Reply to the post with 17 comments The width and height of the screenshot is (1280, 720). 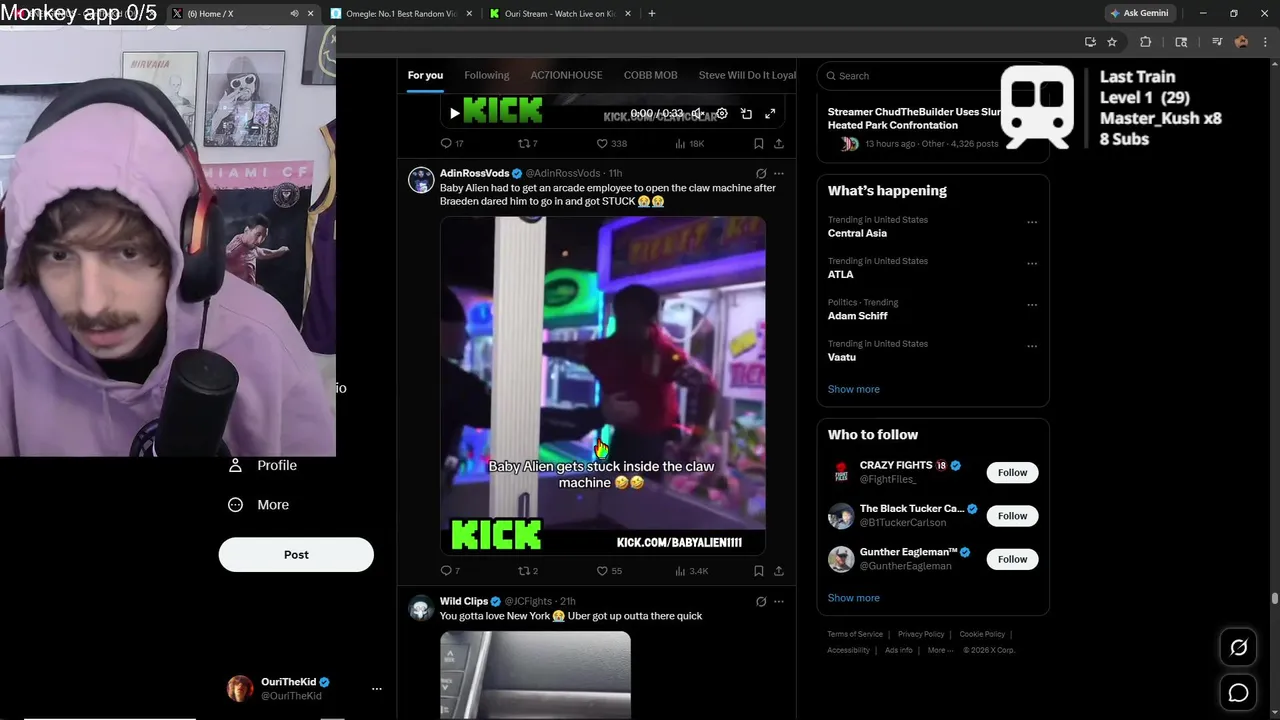[x=452, y=144]
